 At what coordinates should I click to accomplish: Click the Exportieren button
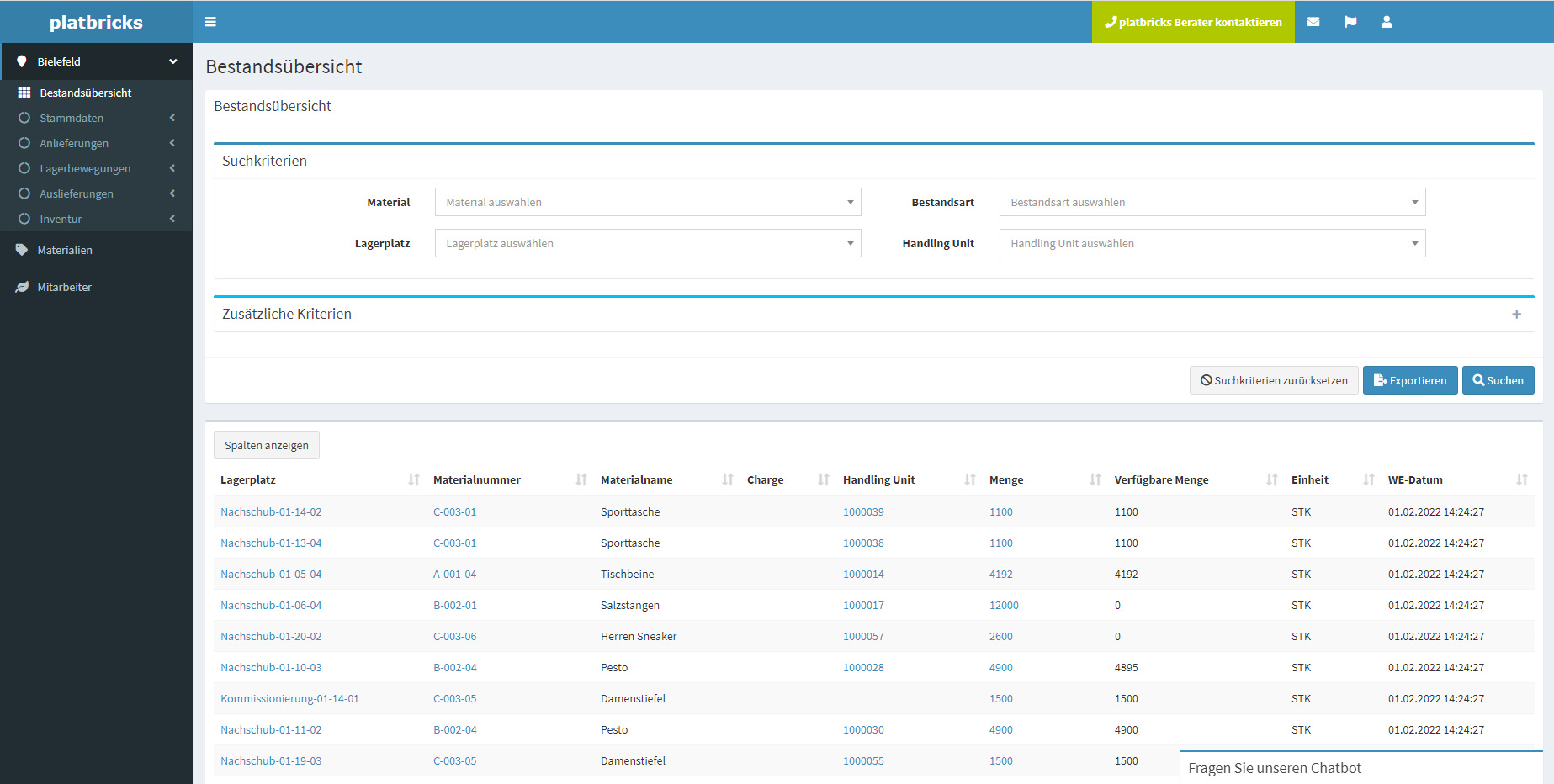pyautogui.click(x=1409, y=380)
